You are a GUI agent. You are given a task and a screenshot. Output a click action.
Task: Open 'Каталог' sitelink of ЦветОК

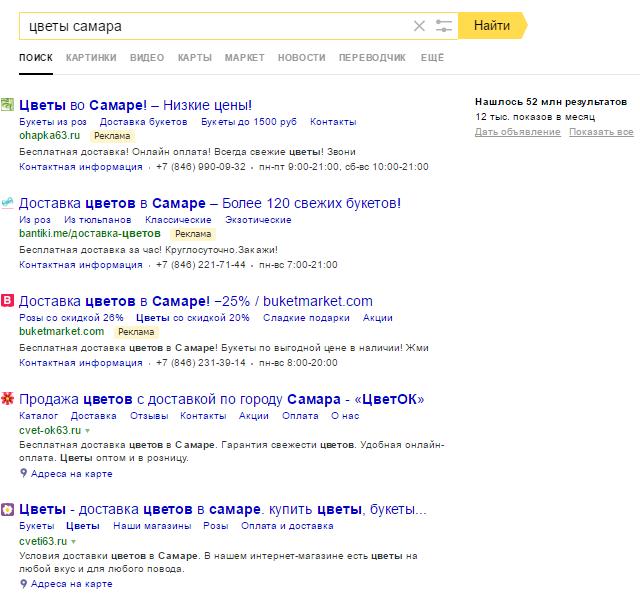(x=38, y=415)
